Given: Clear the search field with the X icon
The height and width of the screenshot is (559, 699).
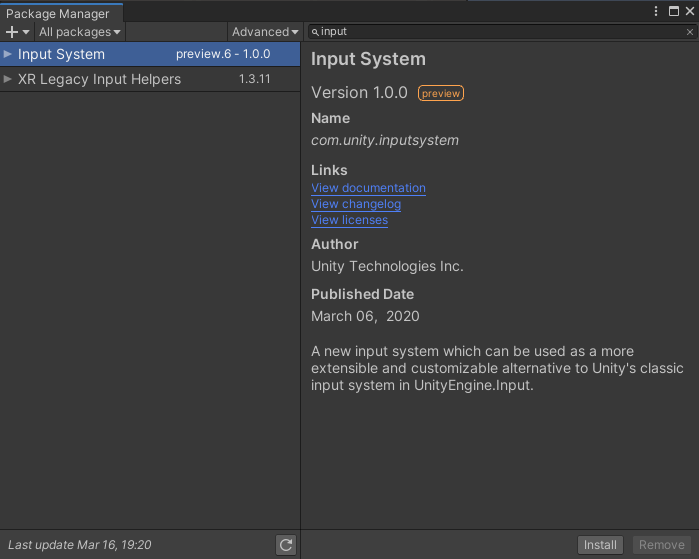Looking at the screenshot, I should (x=690, y=32).
